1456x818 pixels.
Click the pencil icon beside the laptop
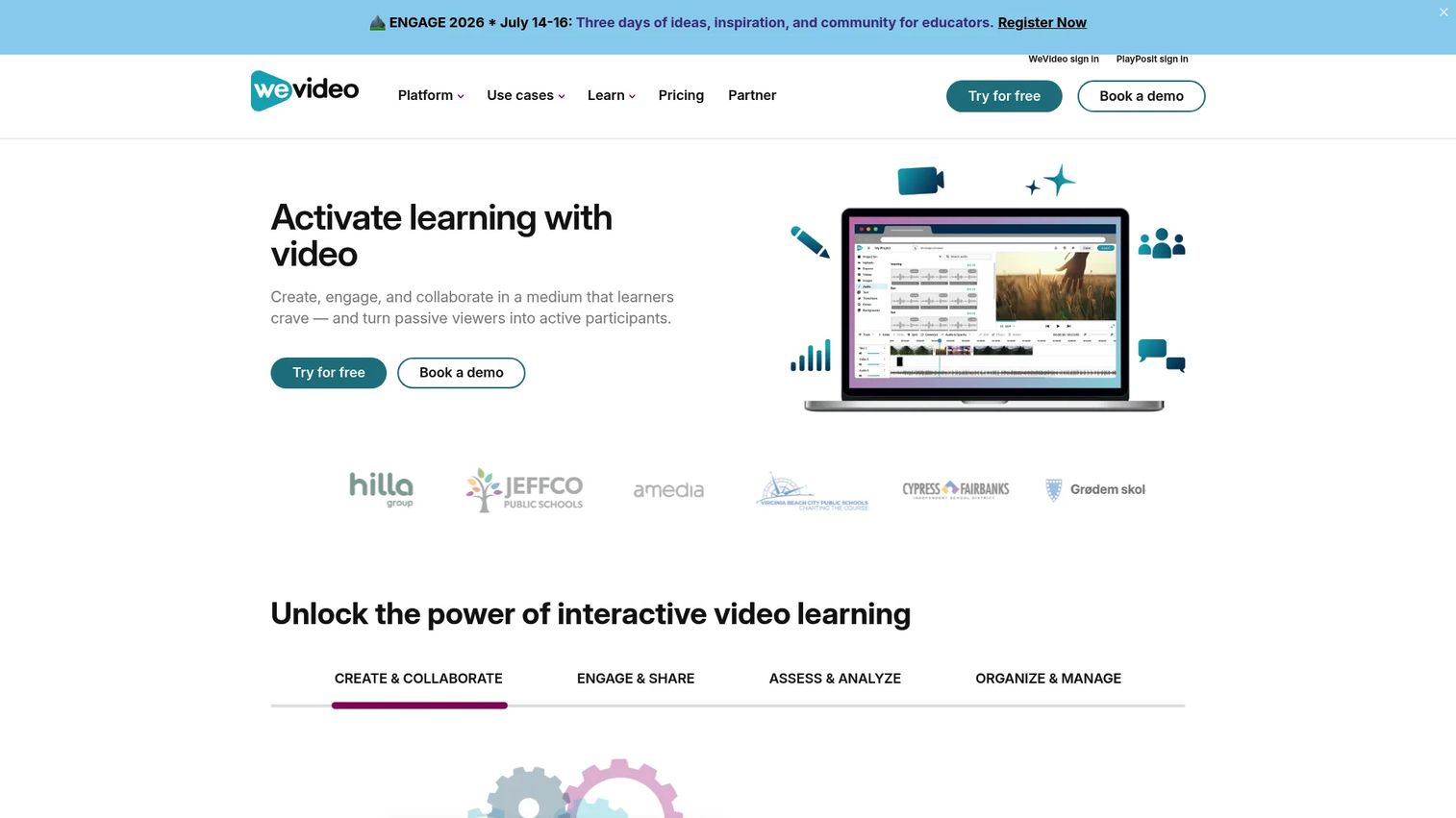click(810, 242)
